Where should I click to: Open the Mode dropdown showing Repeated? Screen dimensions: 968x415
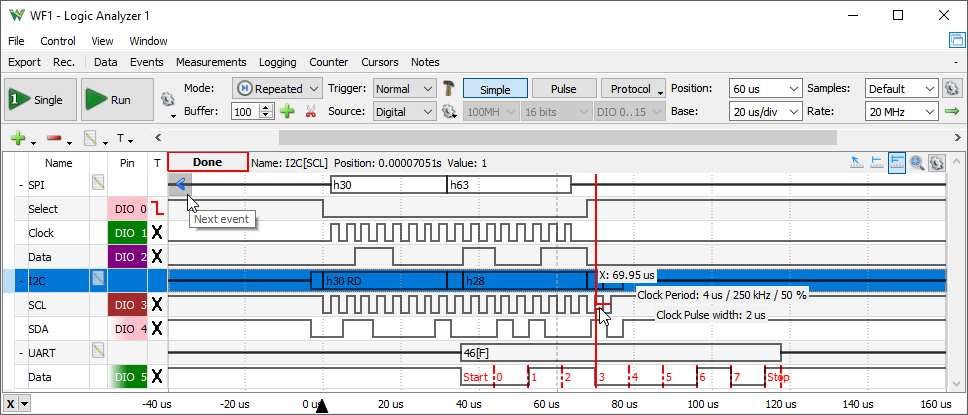click(277, 88)
